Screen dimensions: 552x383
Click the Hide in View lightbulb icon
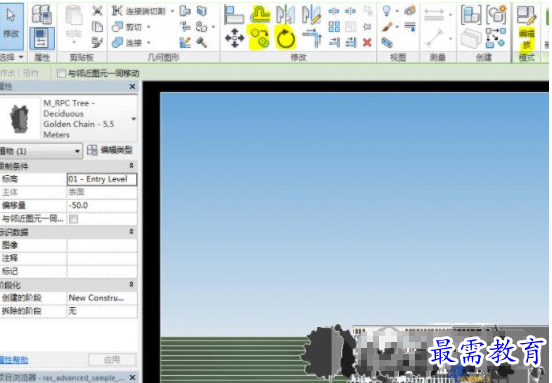coord(386,11)
